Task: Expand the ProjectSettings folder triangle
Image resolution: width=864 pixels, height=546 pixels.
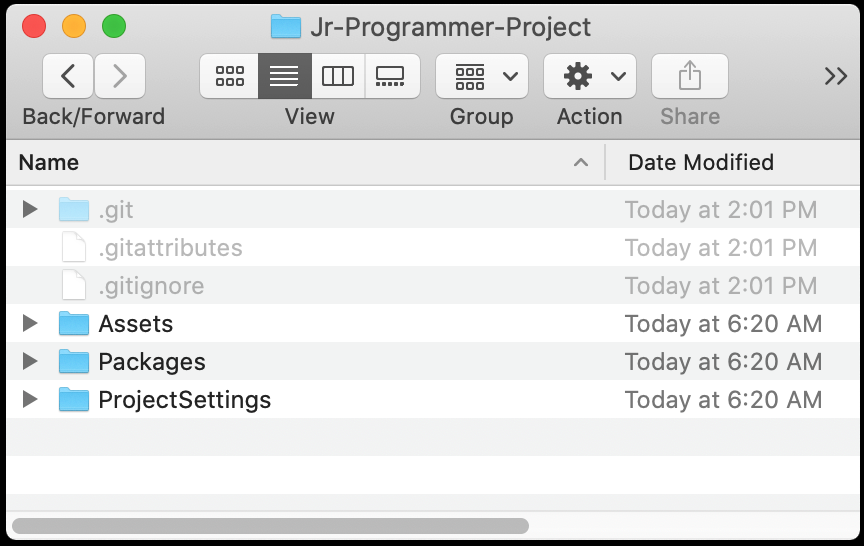Action: (30, 399)
